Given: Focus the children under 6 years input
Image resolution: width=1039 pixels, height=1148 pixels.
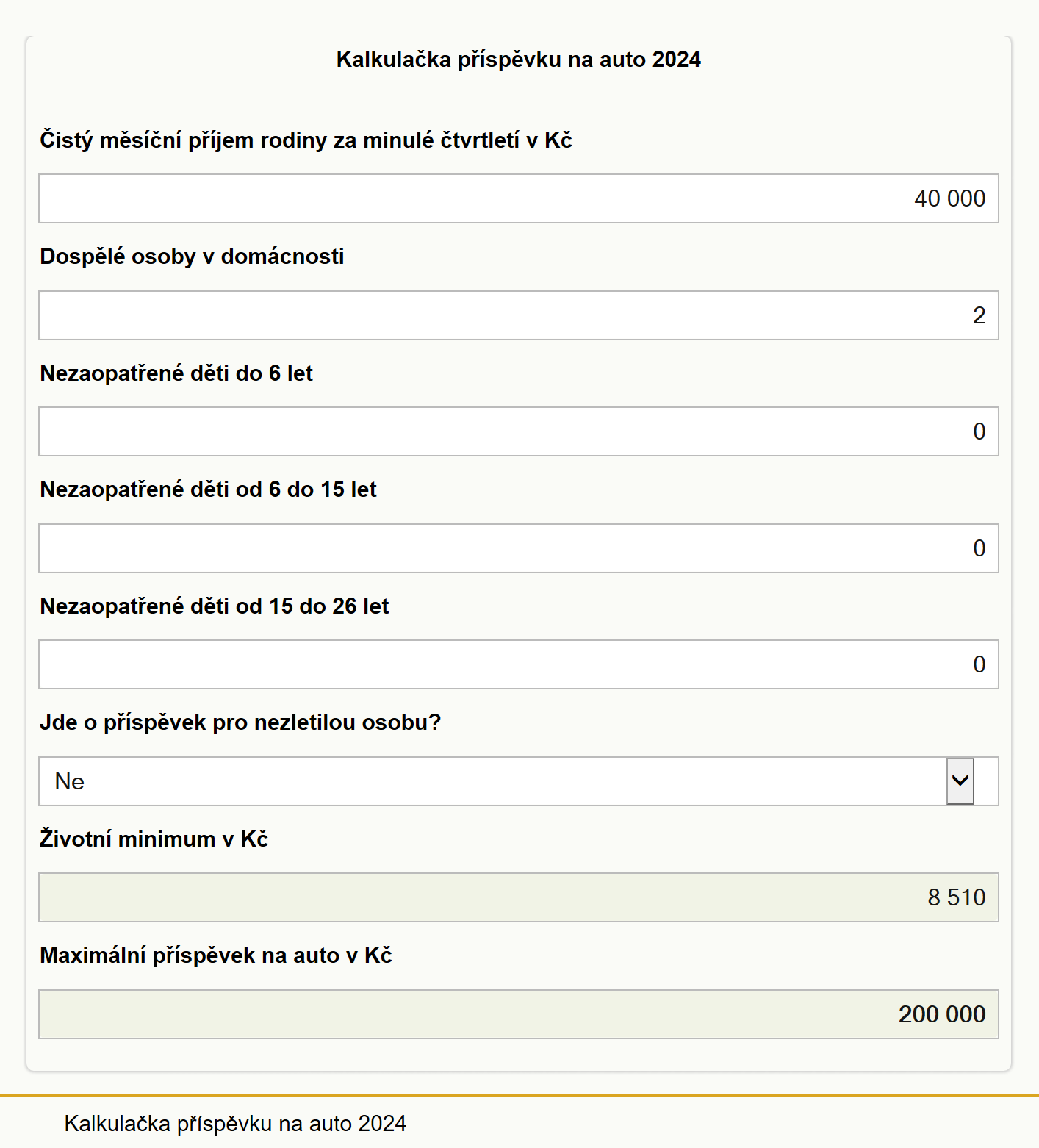Looking at the screenshot, I should (x=519, y=431).
